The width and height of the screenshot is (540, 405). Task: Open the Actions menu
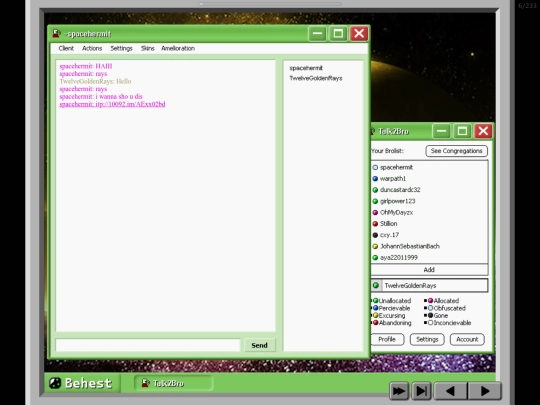92,48
